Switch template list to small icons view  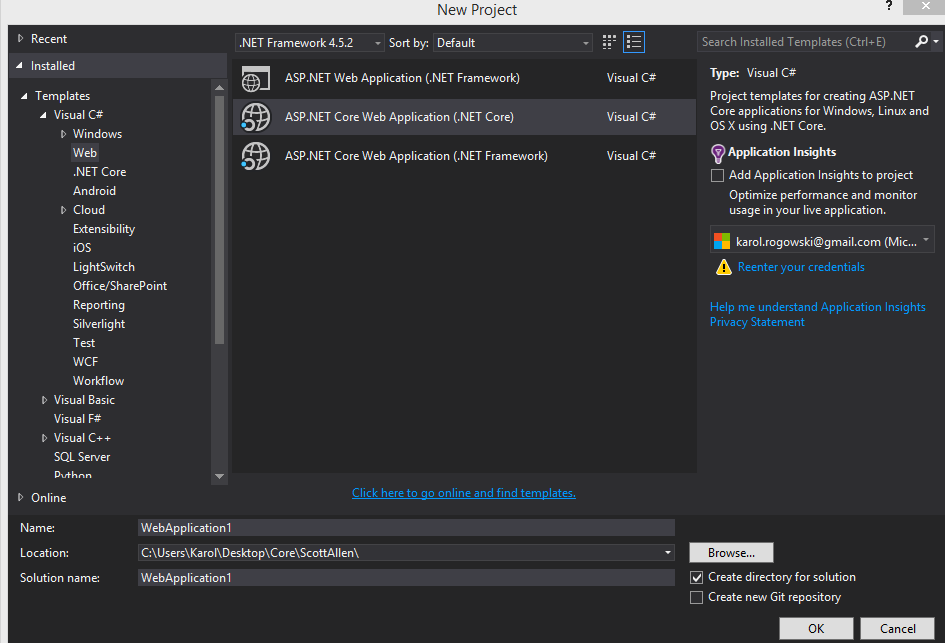(608, 42)
